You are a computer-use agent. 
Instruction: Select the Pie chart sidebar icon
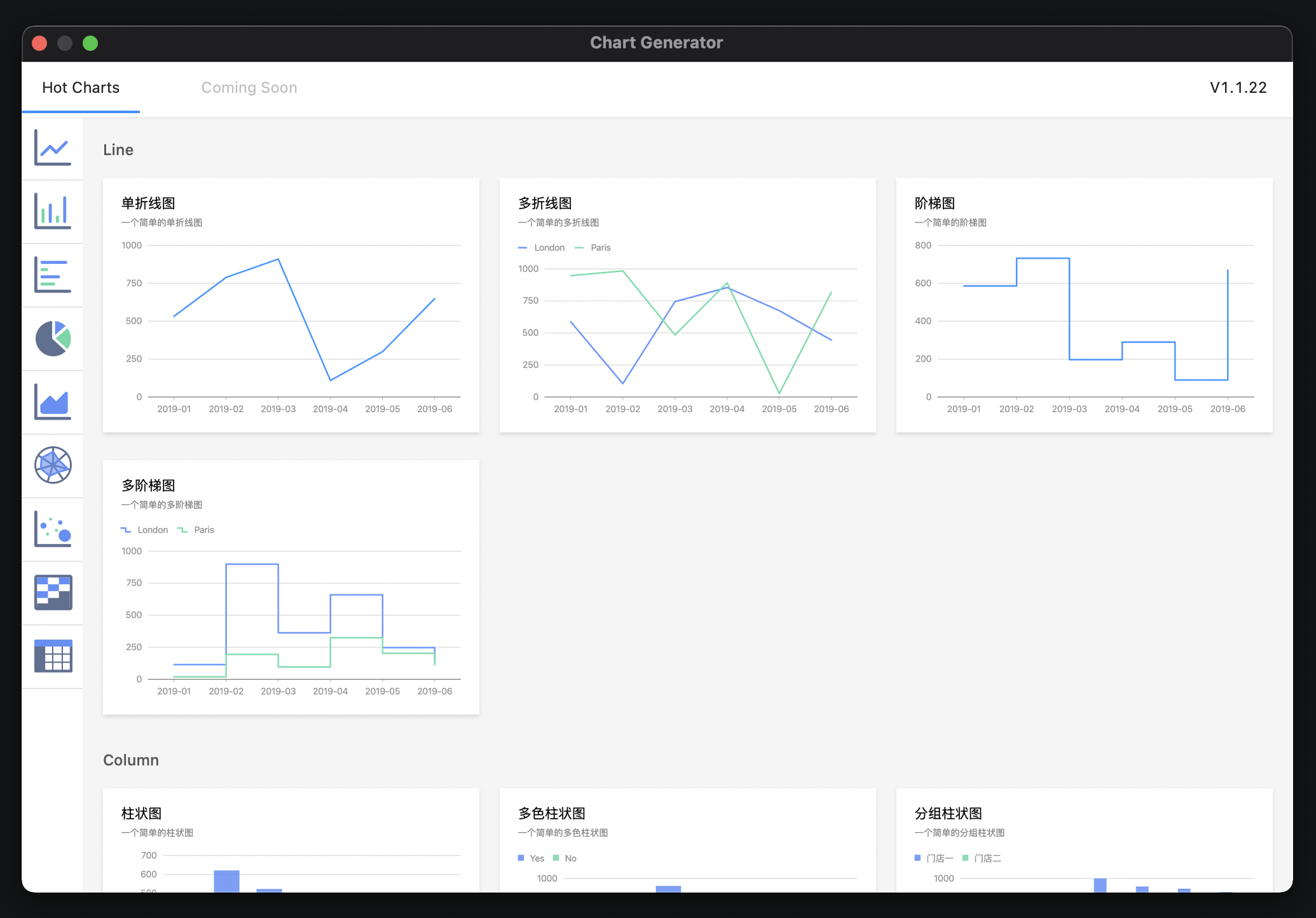click(53, 338)
